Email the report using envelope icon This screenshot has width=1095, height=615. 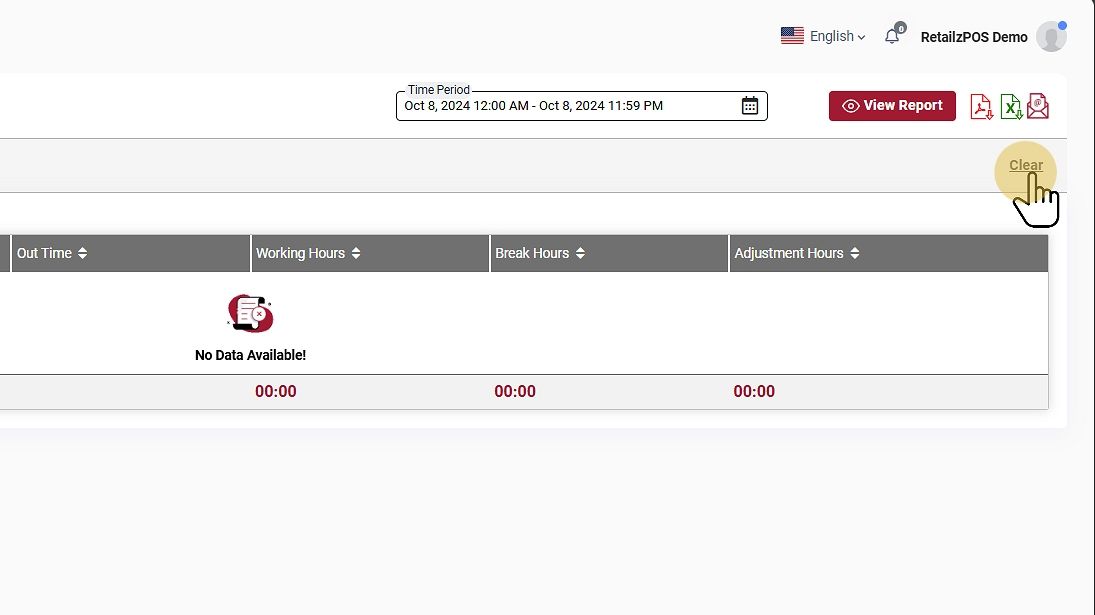click(x=1038, y=106)
